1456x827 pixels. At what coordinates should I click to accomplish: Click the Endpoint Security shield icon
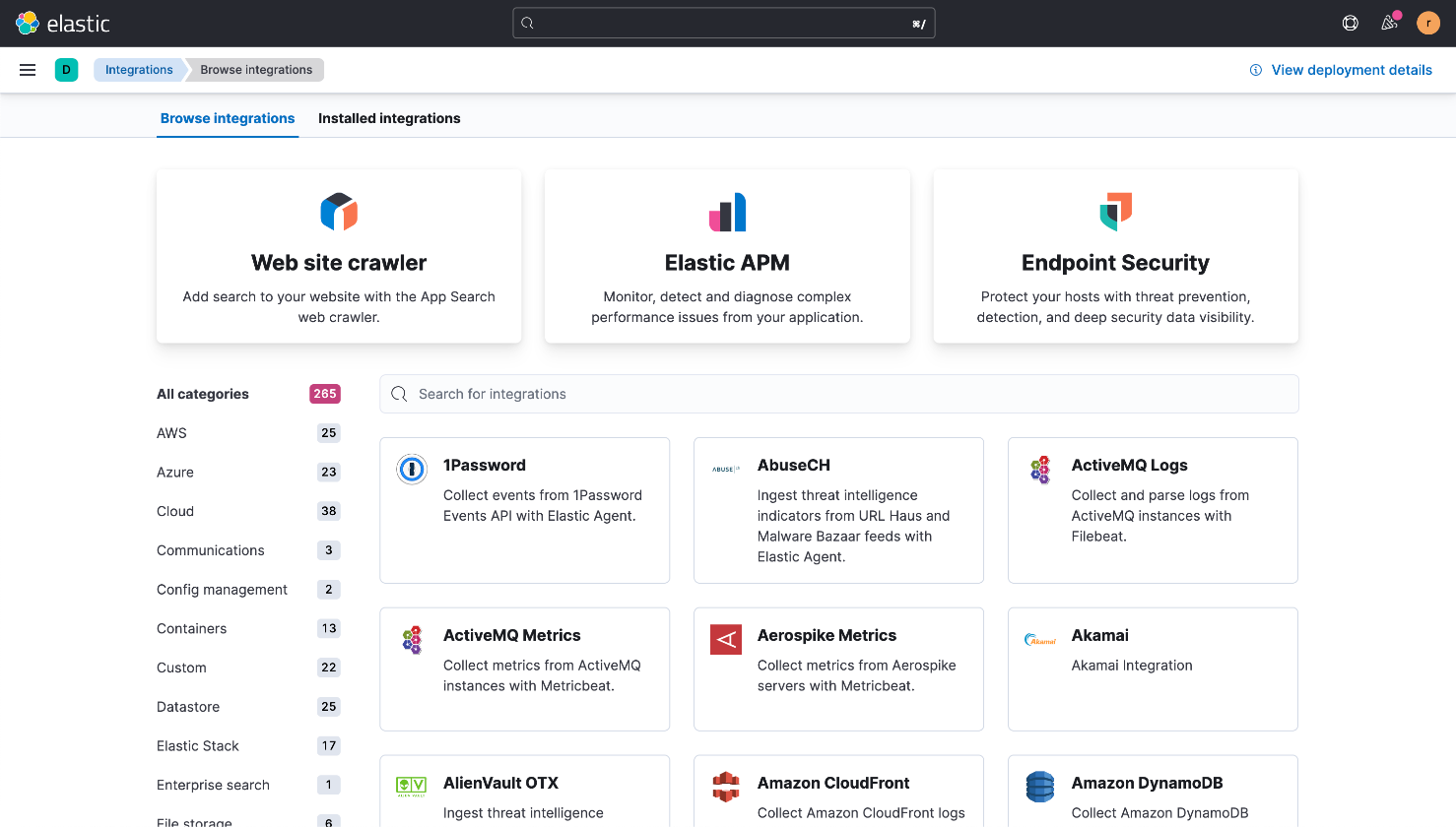(1116, 212)
